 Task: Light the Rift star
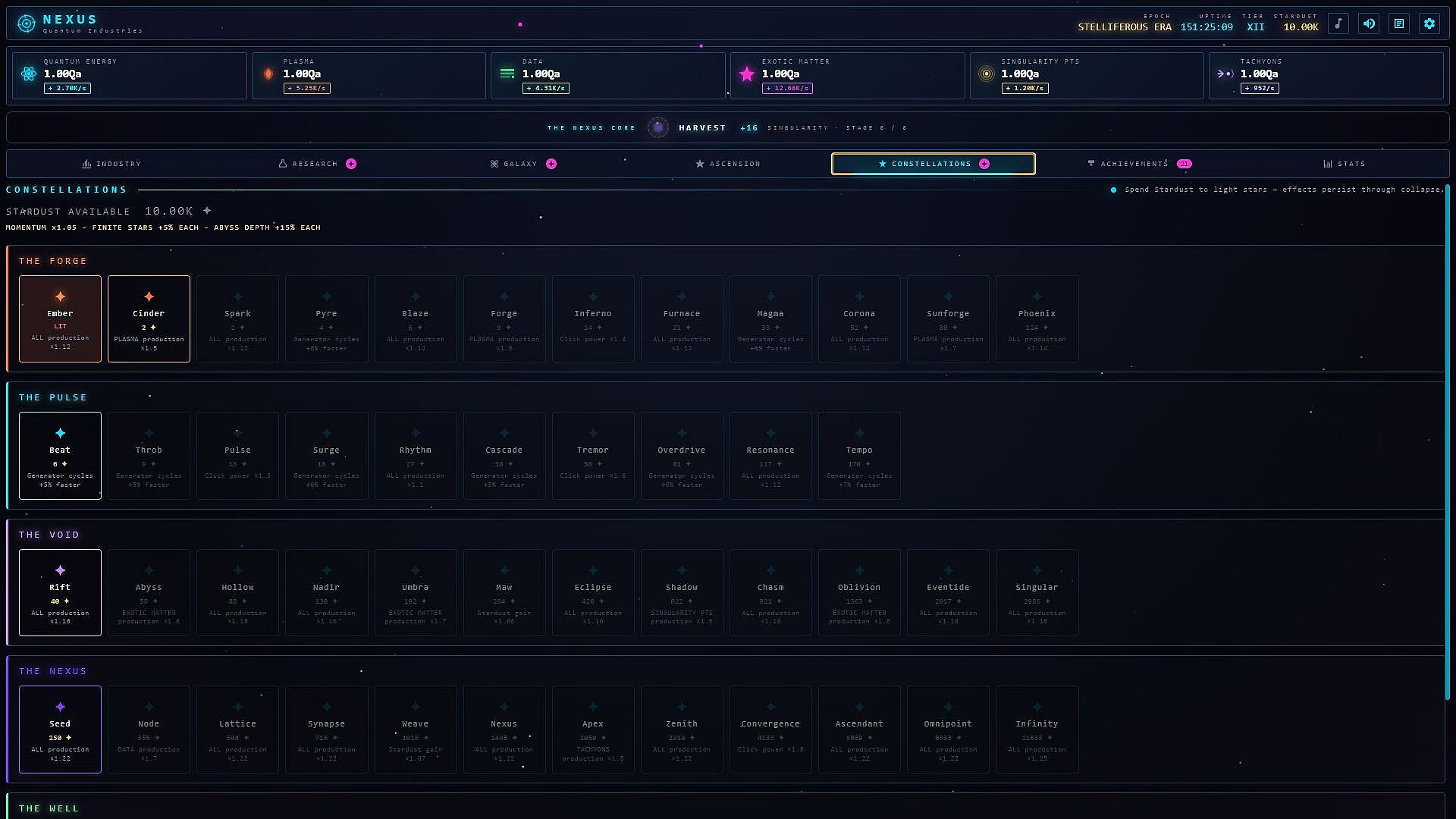60,592
